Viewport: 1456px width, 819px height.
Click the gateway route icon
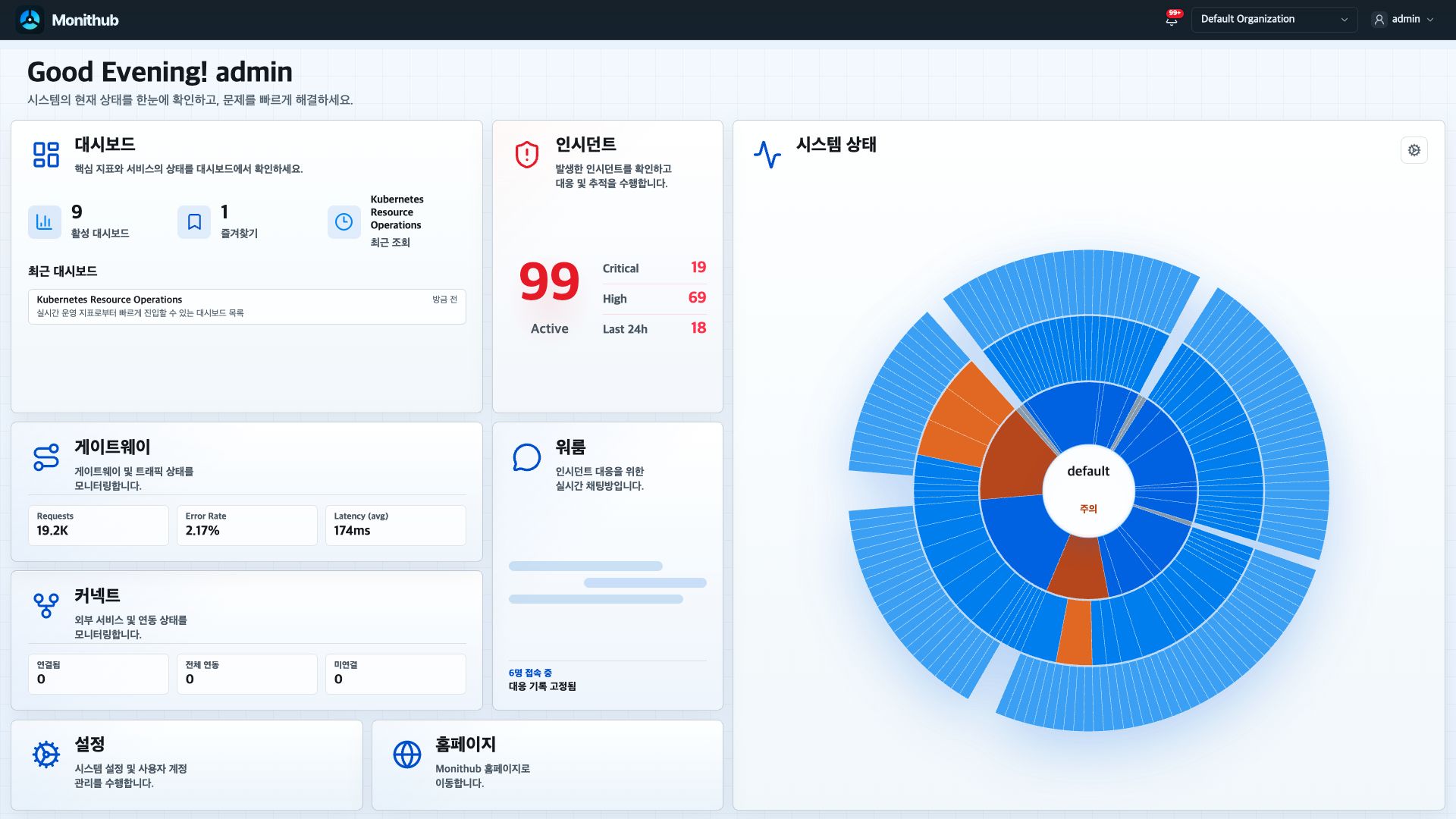coord(46,457)
